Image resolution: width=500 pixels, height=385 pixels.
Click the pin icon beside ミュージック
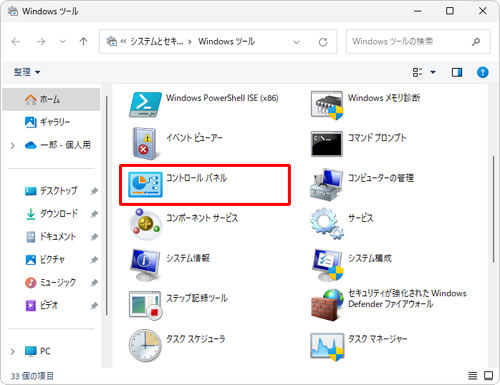point(94,283)
